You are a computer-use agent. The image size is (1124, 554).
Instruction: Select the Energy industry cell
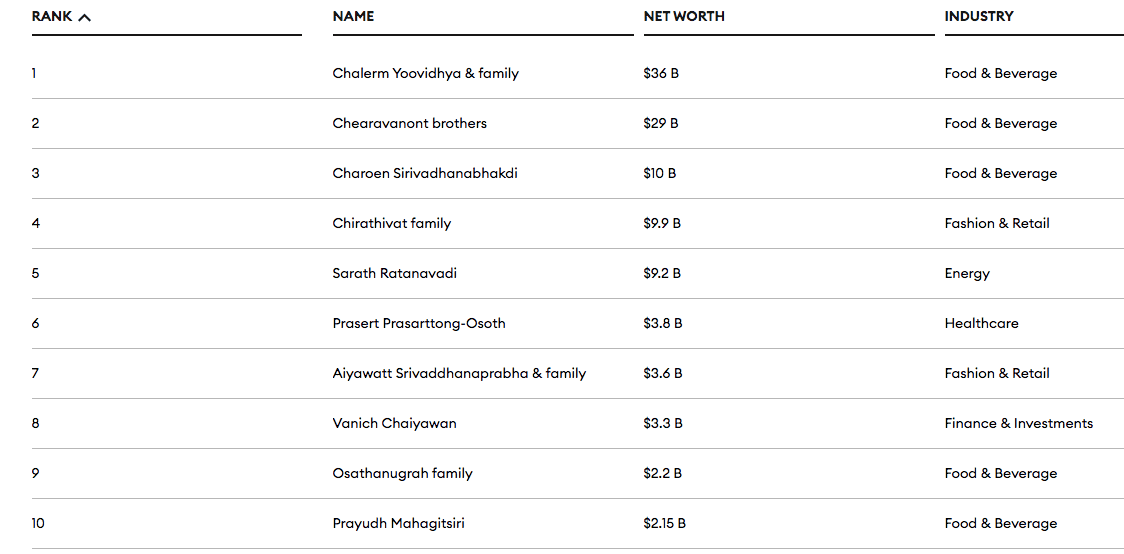[967, 274]
